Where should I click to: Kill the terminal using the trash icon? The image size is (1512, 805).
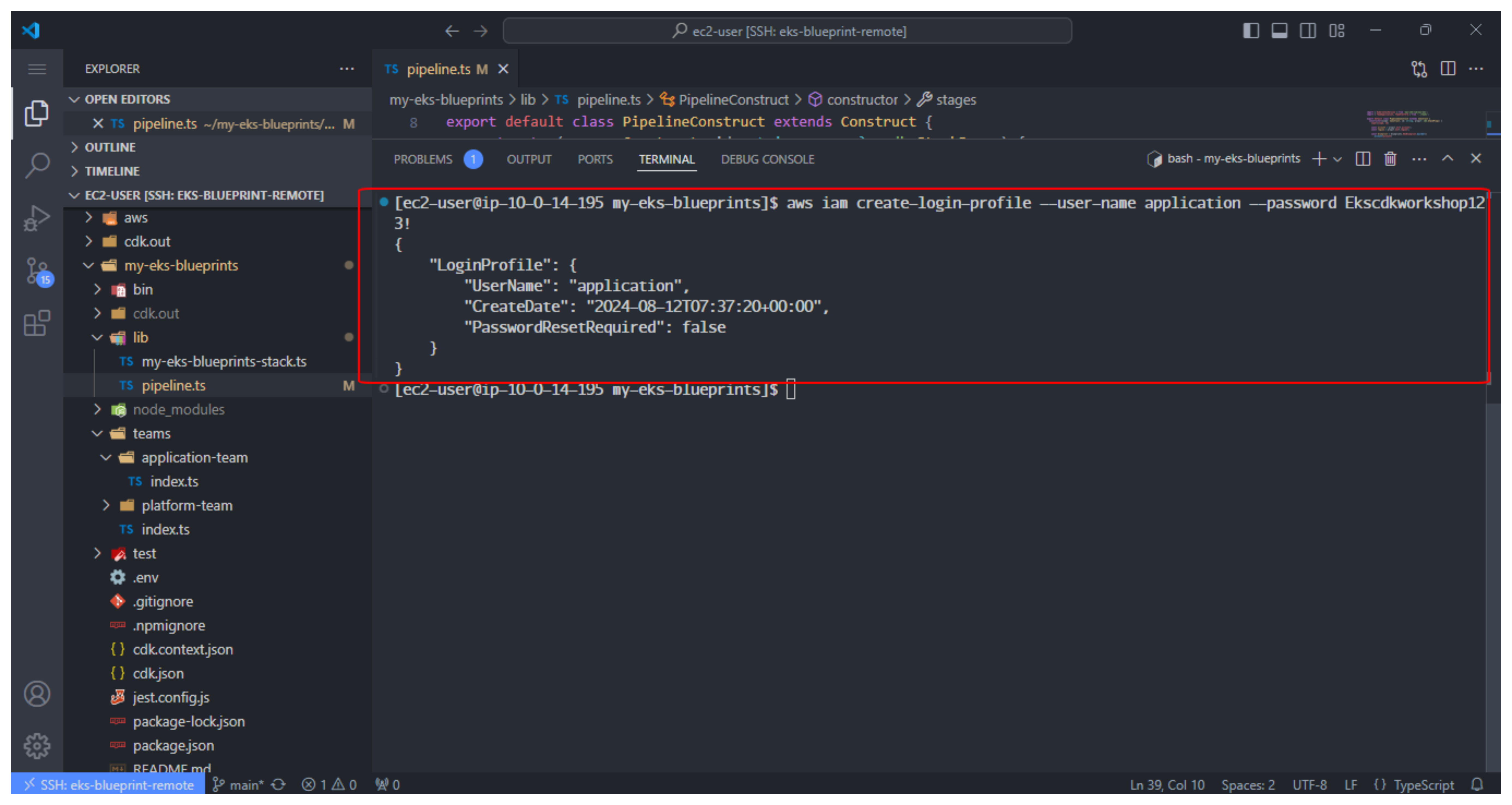tap(1390, 158)
